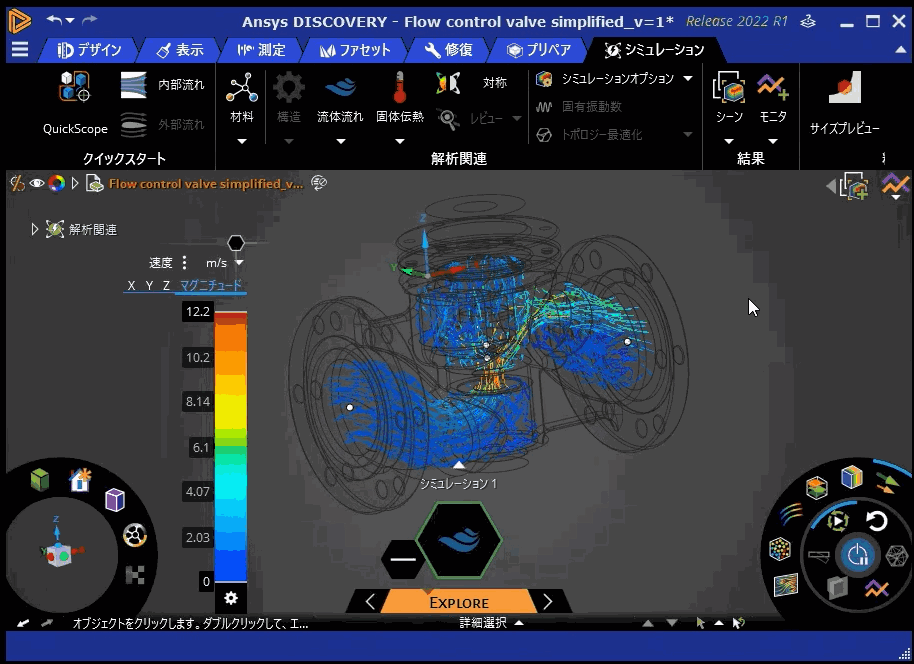Click the black minus hexagon button

[x=403, y=559]
